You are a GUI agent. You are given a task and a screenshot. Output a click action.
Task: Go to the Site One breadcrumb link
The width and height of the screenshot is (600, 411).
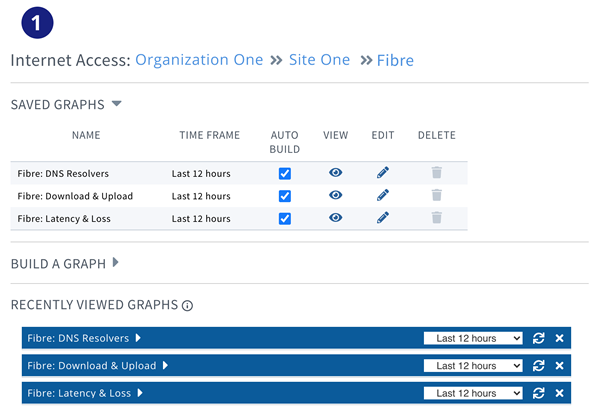(319, 60)
